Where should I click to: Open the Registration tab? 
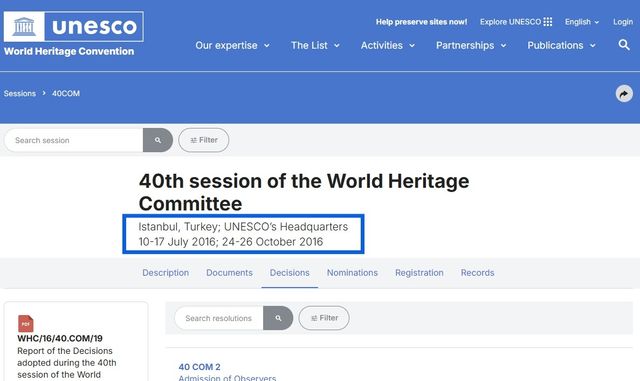click(419, 273)
